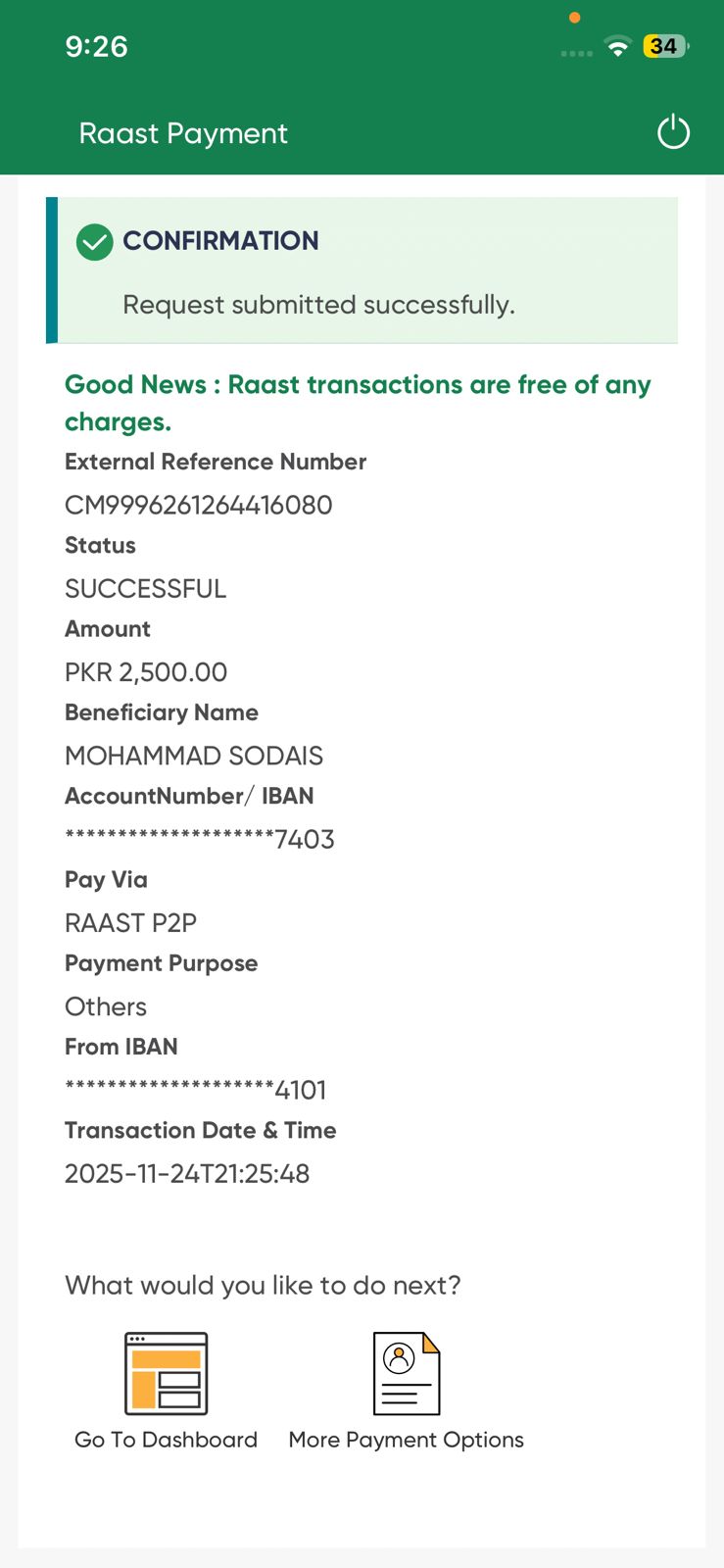
Task: Tap the Raast Payment header title
Action: (183, 133)
